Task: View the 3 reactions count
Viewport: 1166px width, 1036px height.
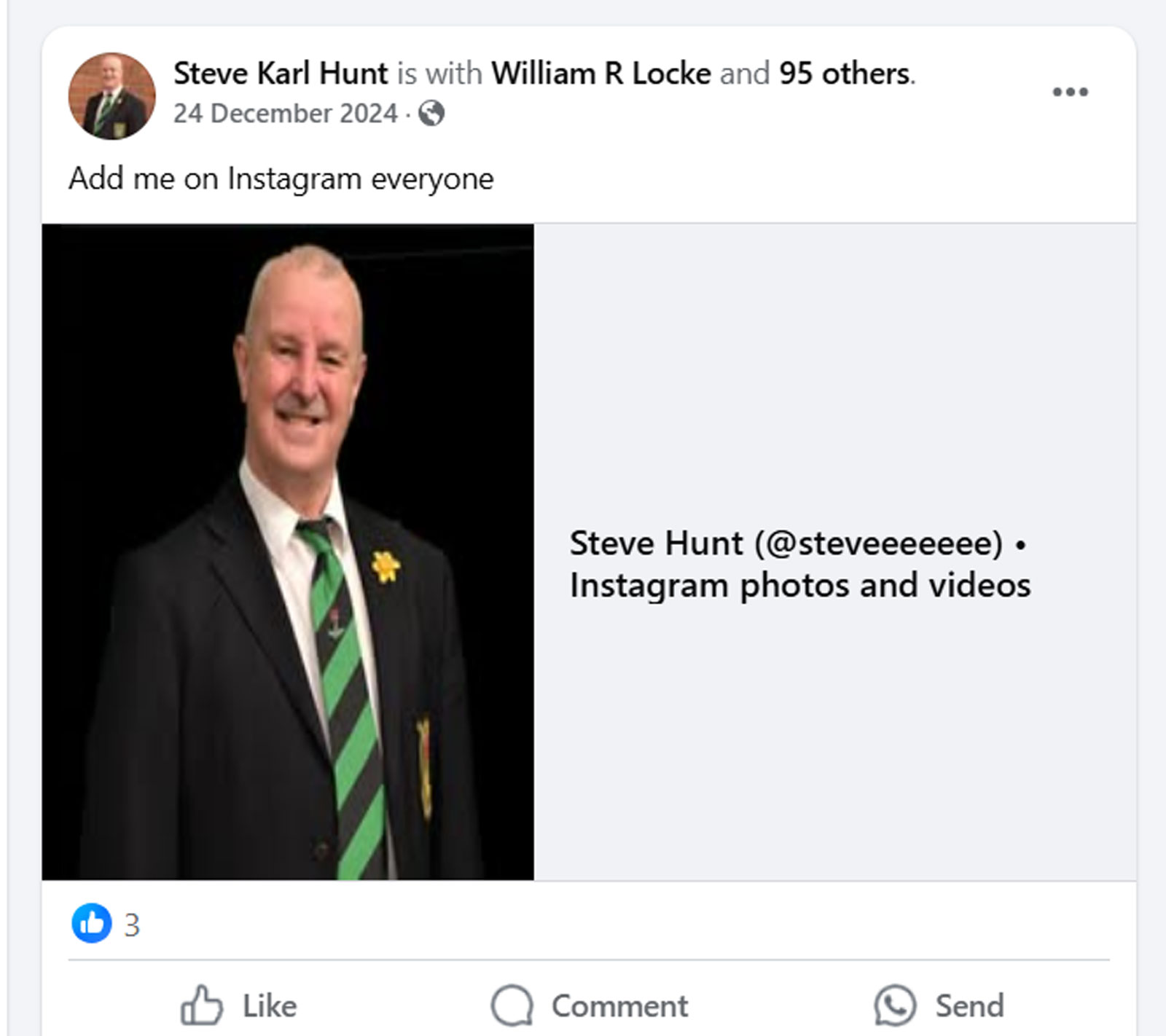Action: 132,925
